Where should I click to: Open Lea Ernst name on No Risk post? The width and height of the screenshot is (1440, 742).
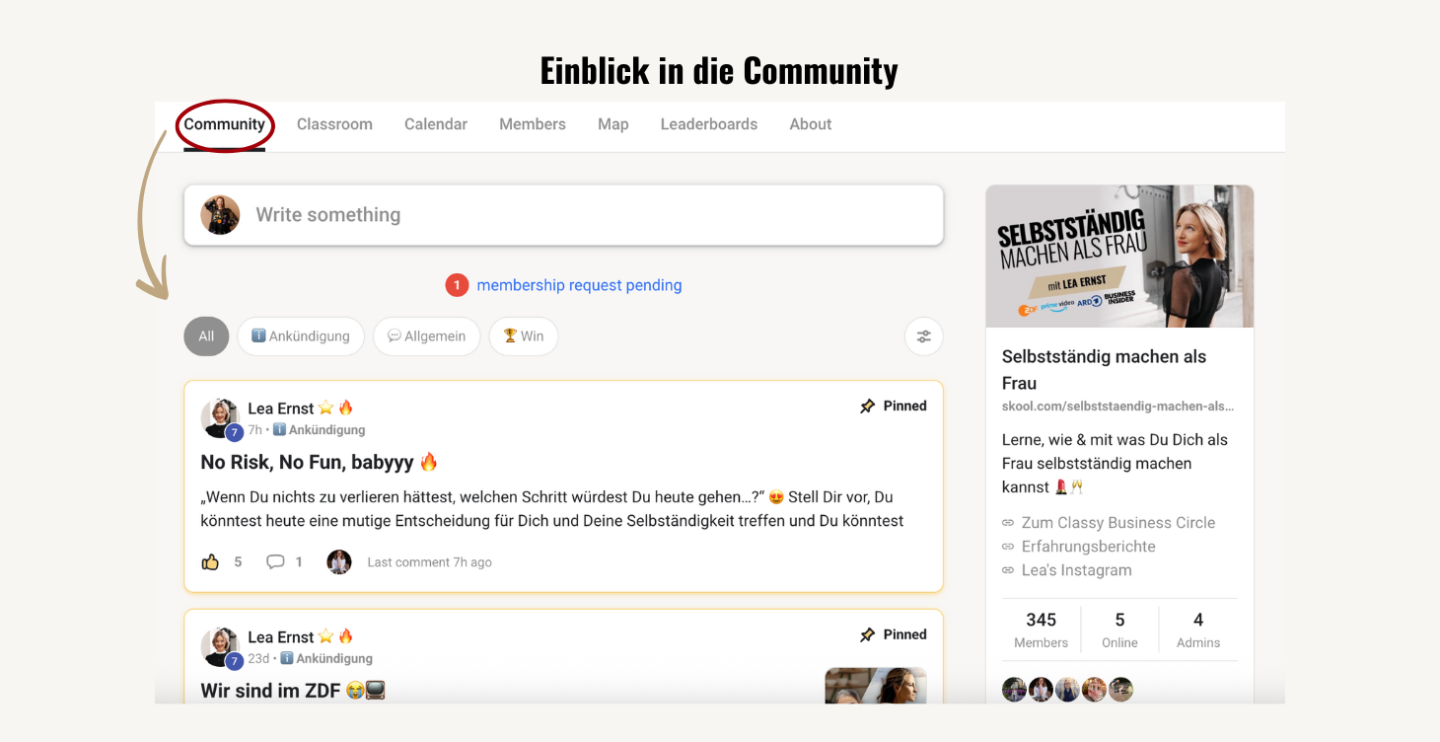point(281,408)
